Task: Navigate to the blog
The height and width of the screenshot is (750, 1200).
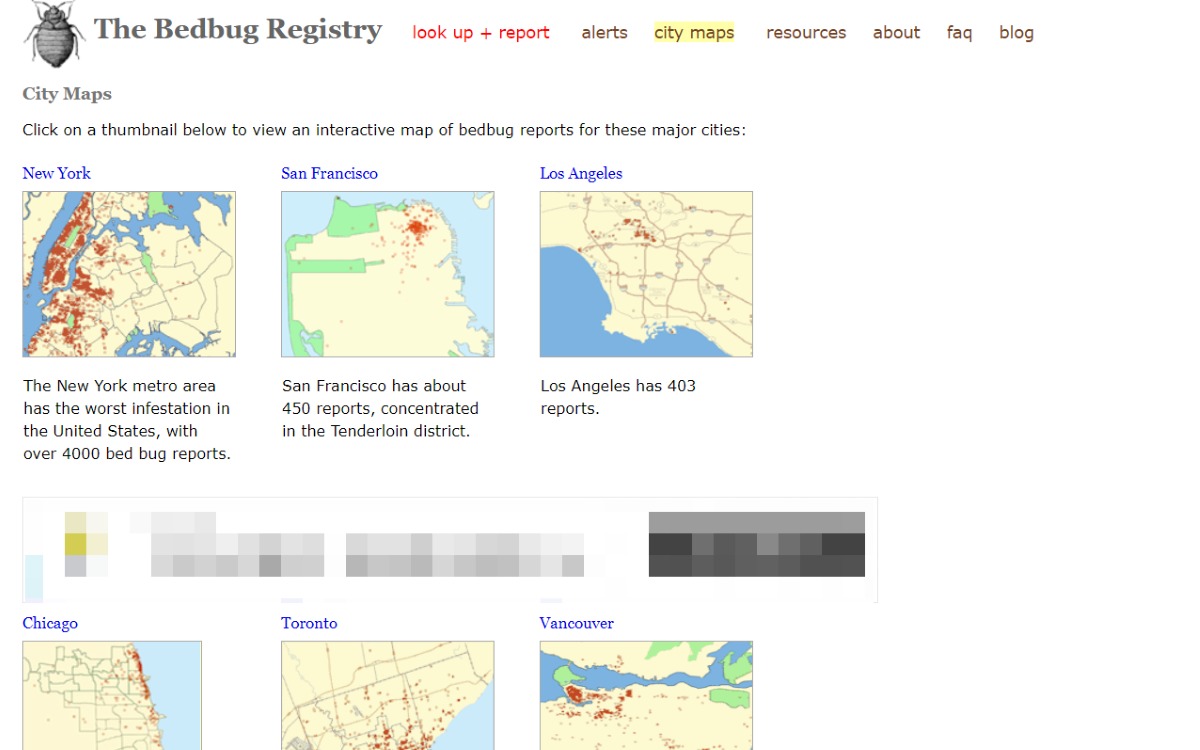Action: point(1016,33)
